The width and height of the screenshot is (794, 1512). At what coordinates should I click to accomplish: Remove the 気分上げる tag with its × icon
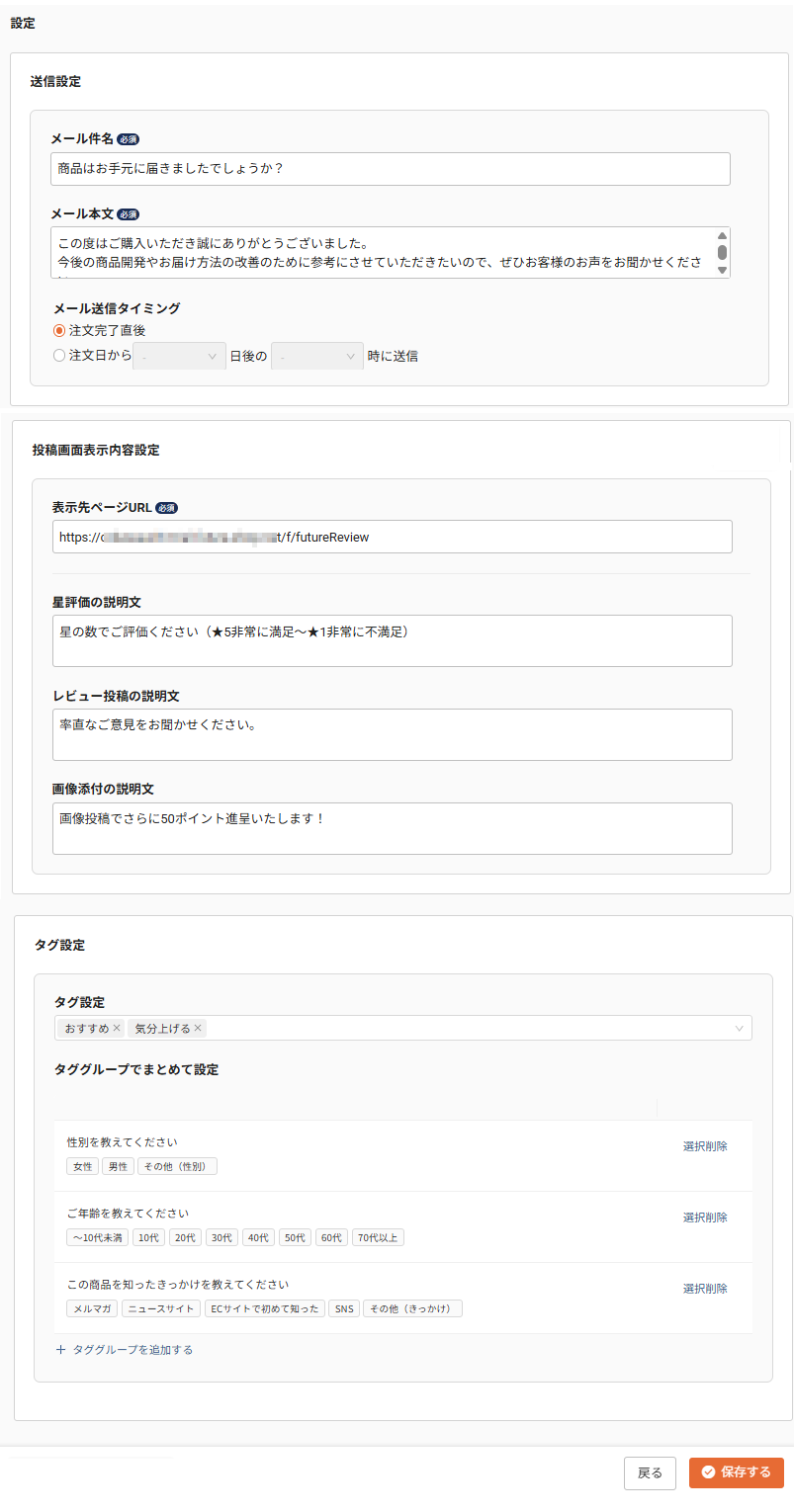[197, 1028]
